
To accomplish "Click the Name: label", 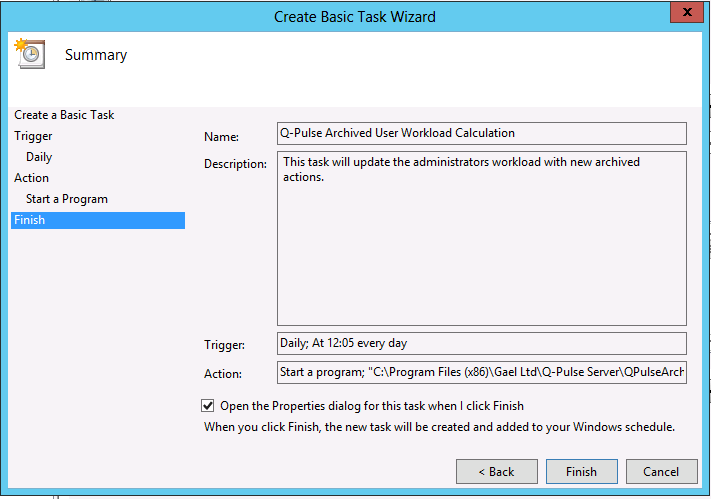I will (221, 137).
